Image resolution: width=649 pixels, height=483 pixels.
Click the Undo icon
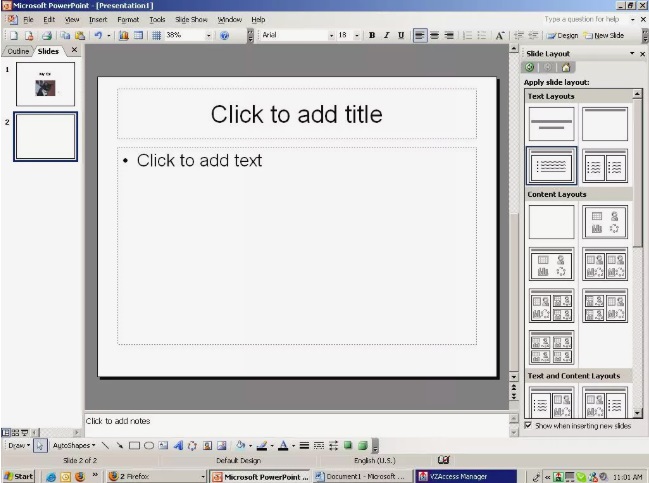pos(97,35)
